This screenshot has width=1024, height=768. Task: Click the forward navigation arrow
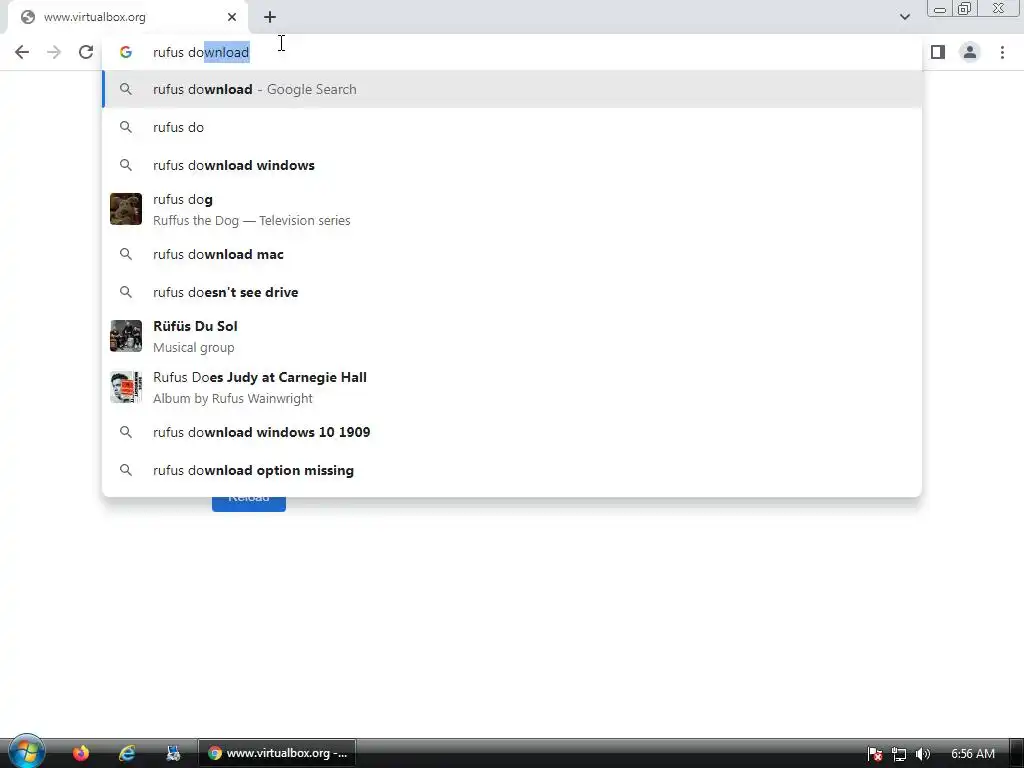point(54,52)
